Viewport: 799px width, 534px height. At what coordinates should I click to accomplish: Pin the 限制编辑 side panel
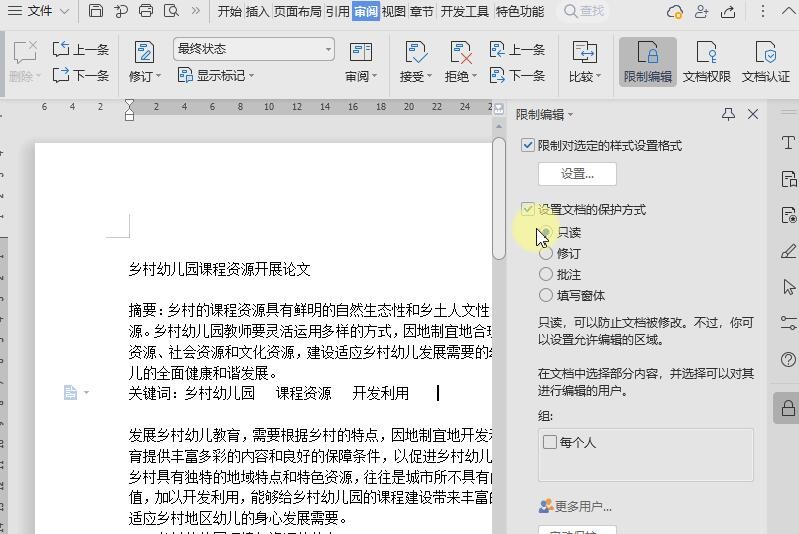point(728,115)
